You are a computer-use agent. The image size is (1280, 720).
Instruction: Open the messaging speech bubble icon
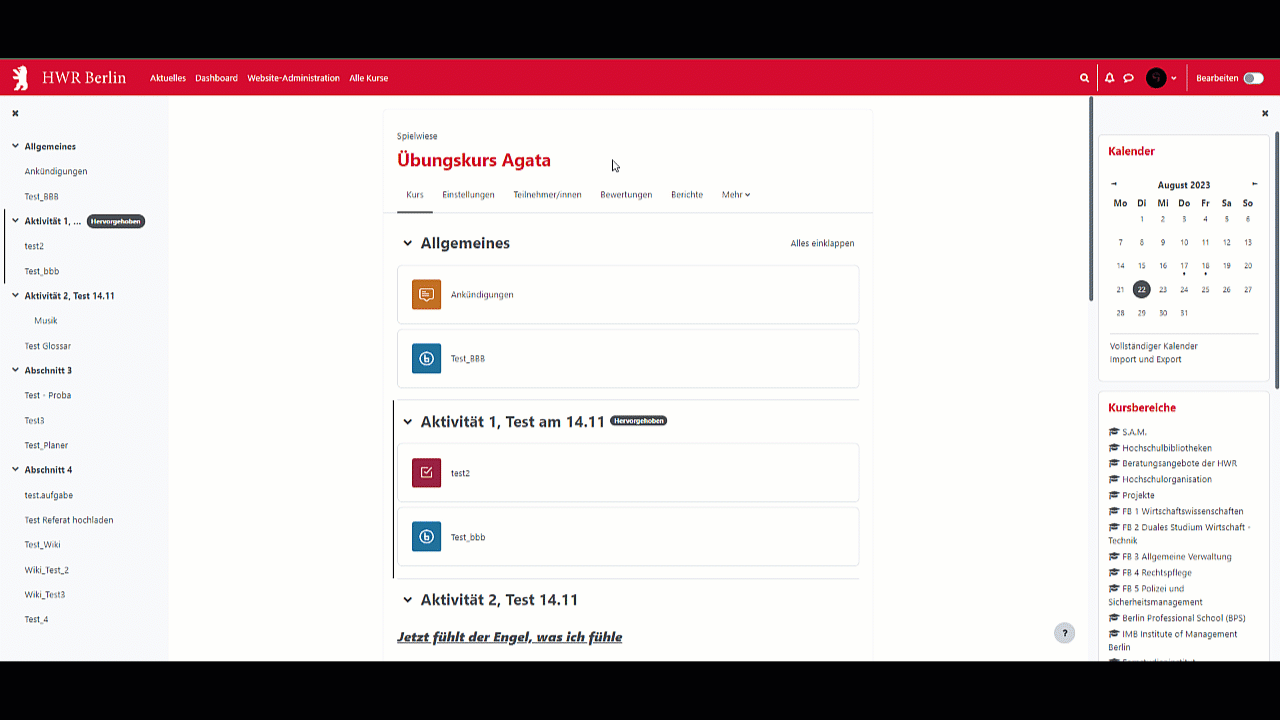(1128, 78)
